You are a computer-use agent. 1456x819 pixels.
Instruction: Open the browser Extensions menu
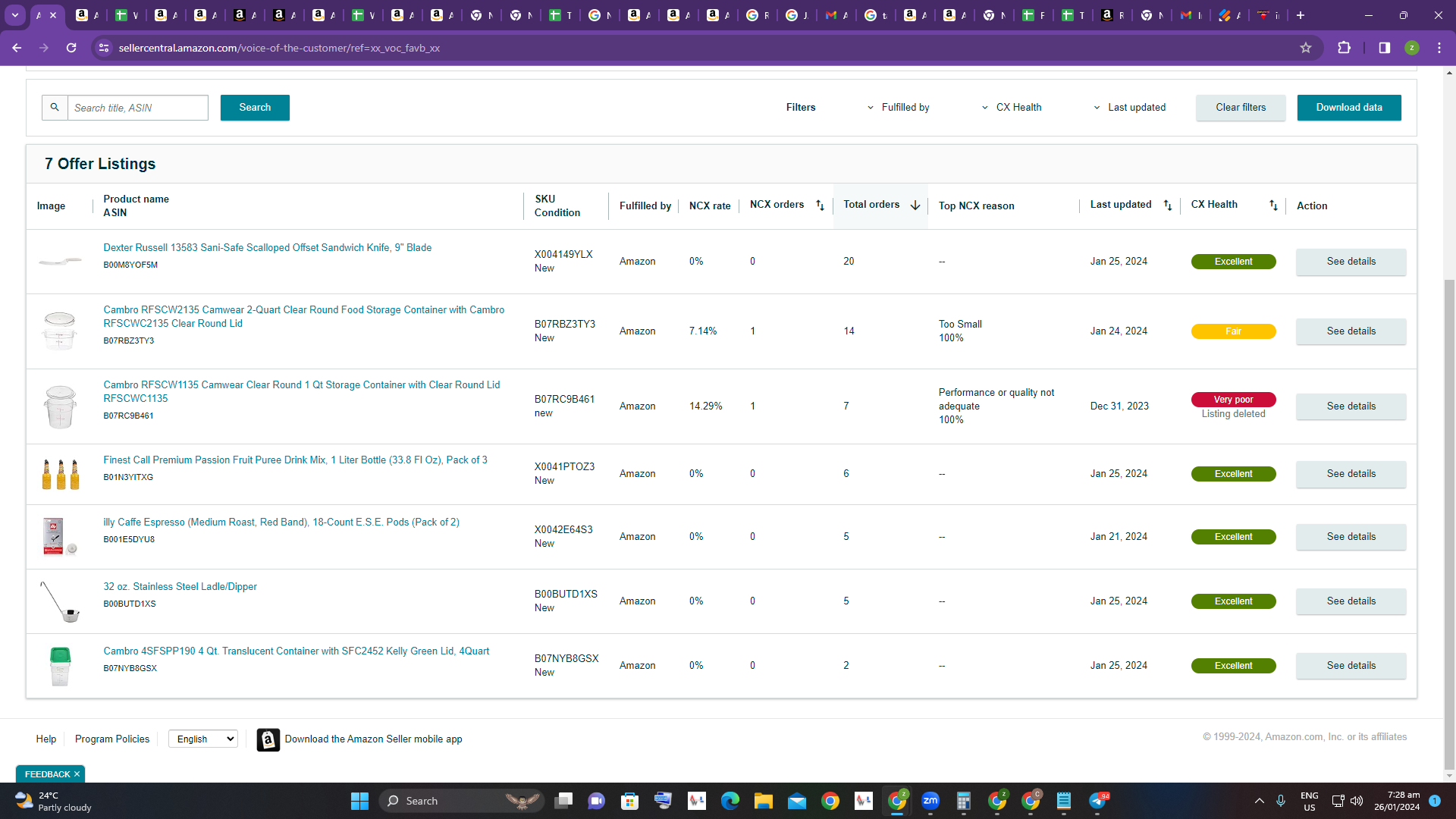click(1345, 48)
